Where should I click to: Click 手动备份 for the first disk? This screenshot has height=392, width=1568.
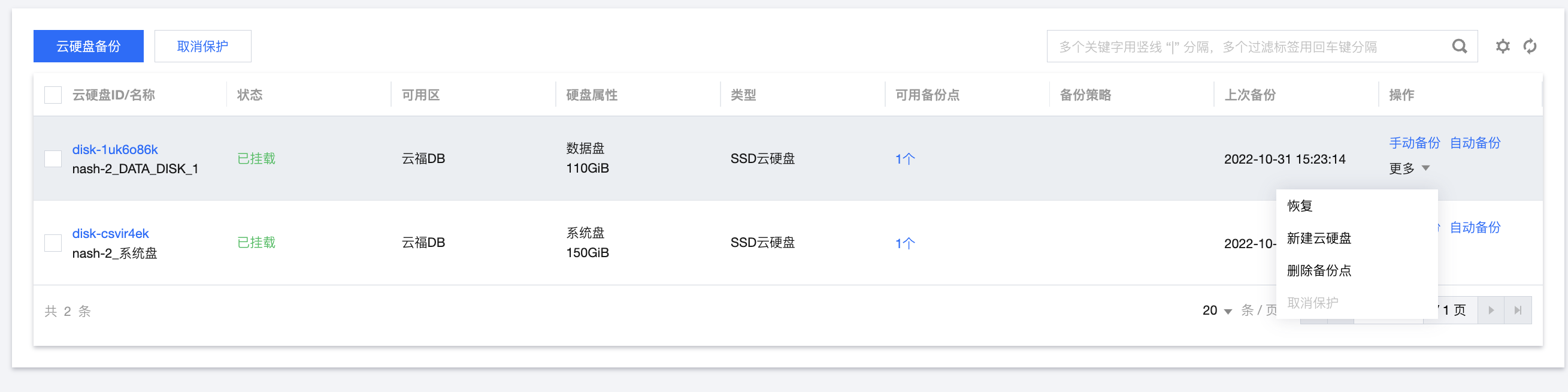(1414, 143)
